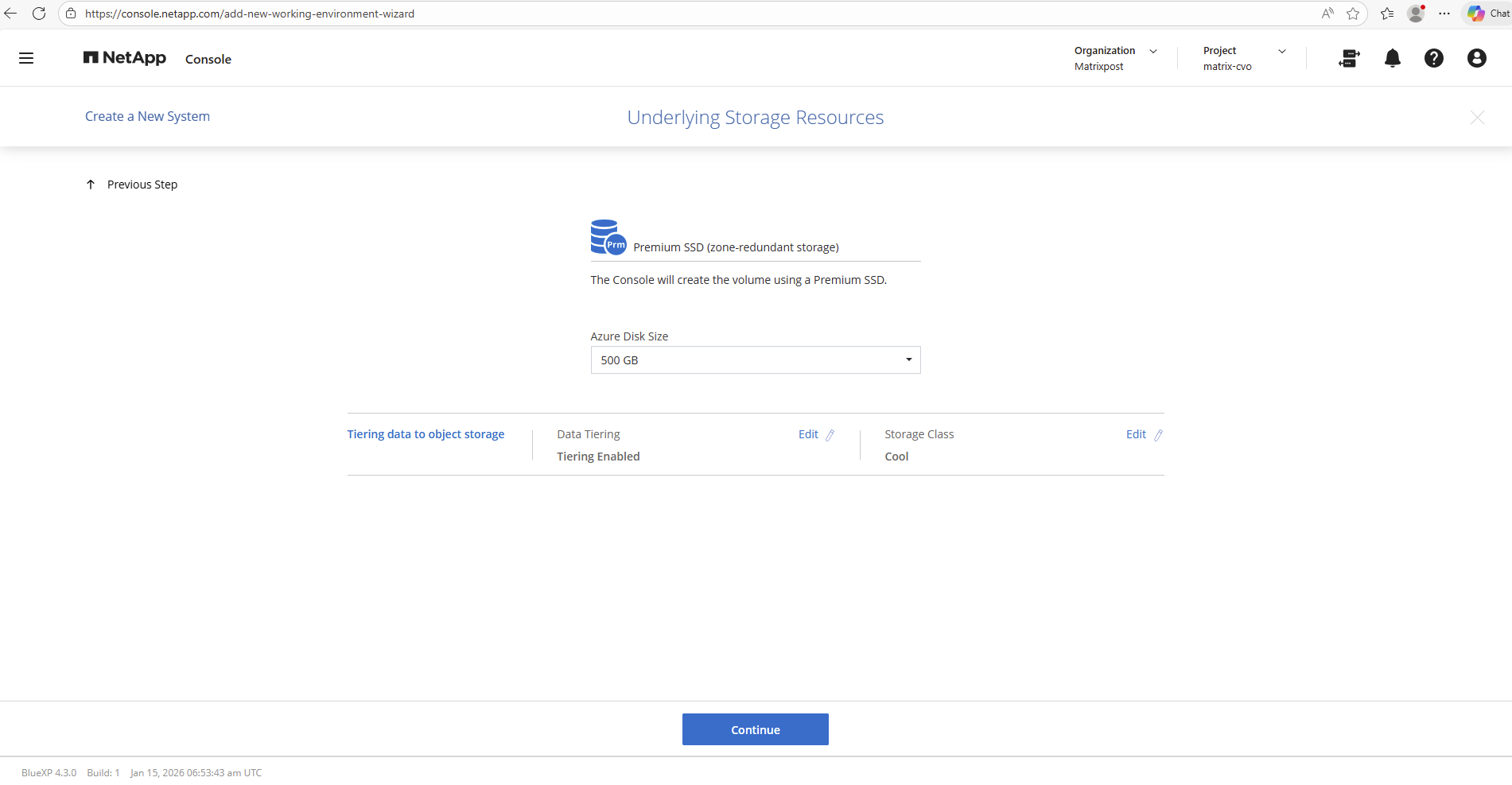Open the hamburger navigation menu

point(26,58)
